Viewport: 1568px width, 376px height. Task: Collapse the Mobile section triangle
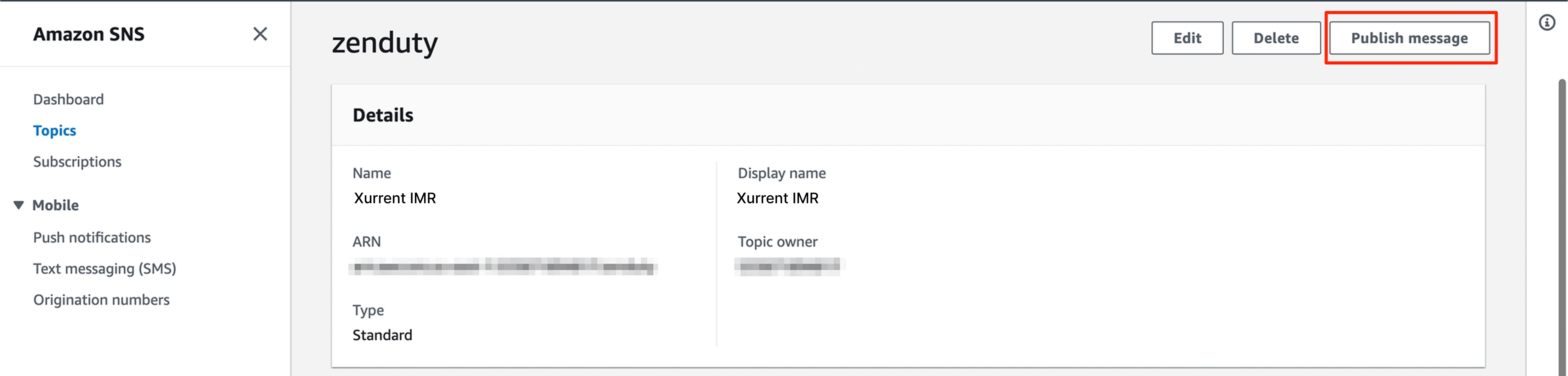click(19, 205)
